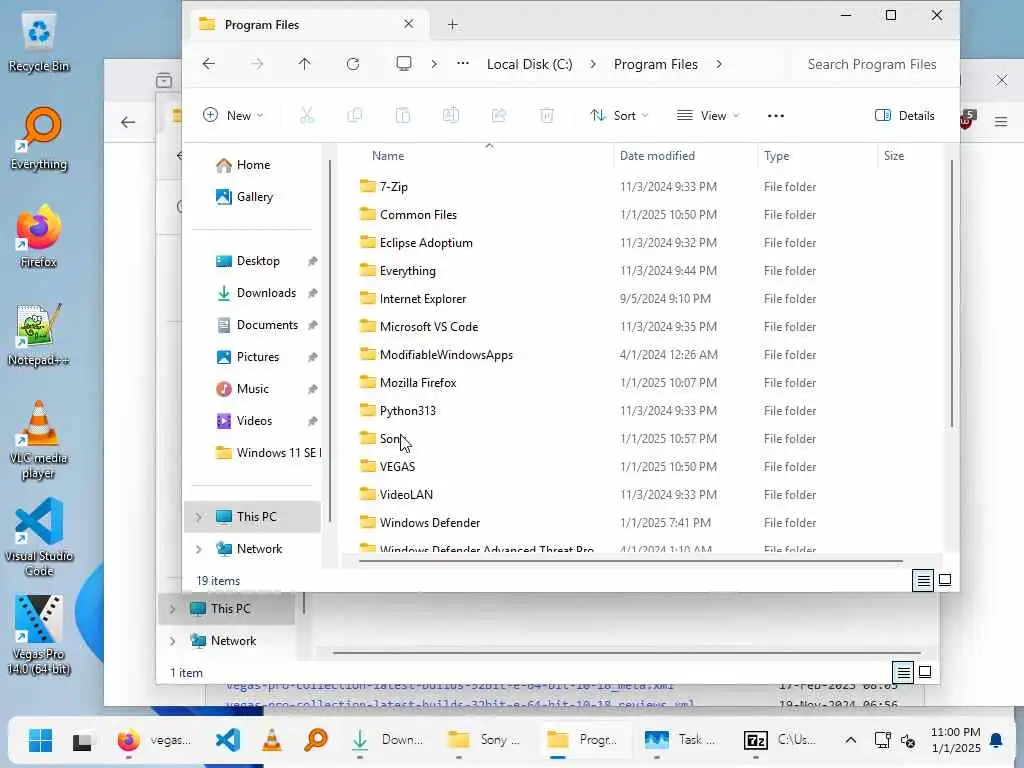Click the Delete trash icon
This screenshot has height=768, width=1024.
547,116
